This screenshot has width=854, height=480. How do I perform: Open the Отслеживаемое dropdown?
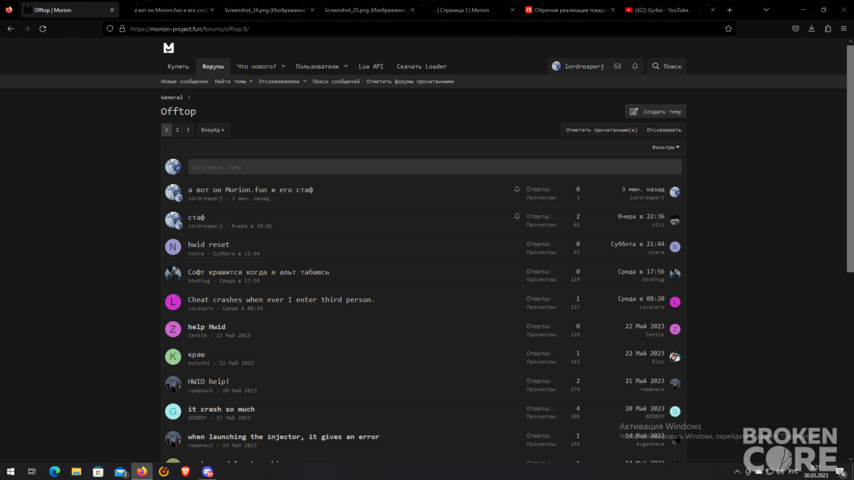coord(282,81)
